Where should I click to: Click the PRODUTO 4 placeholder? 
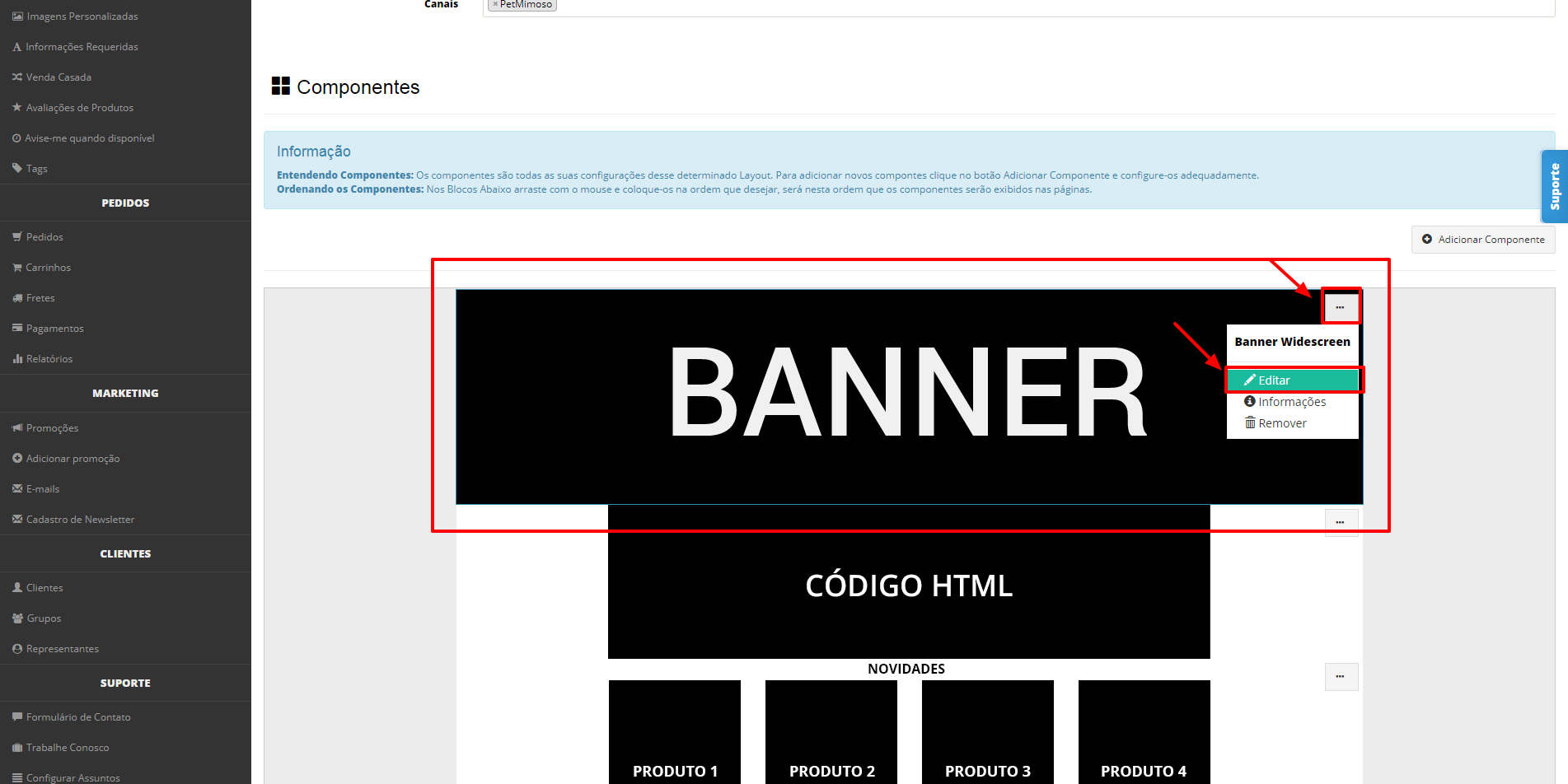[1144, 732]
